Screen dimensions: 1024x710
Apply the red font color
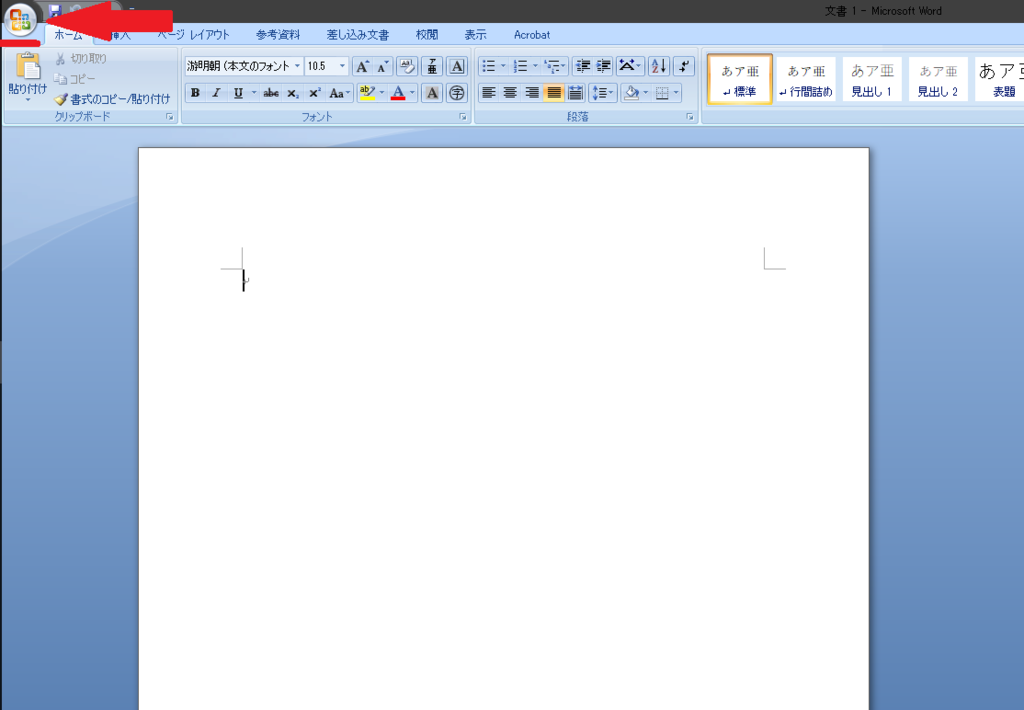(398, 93)
